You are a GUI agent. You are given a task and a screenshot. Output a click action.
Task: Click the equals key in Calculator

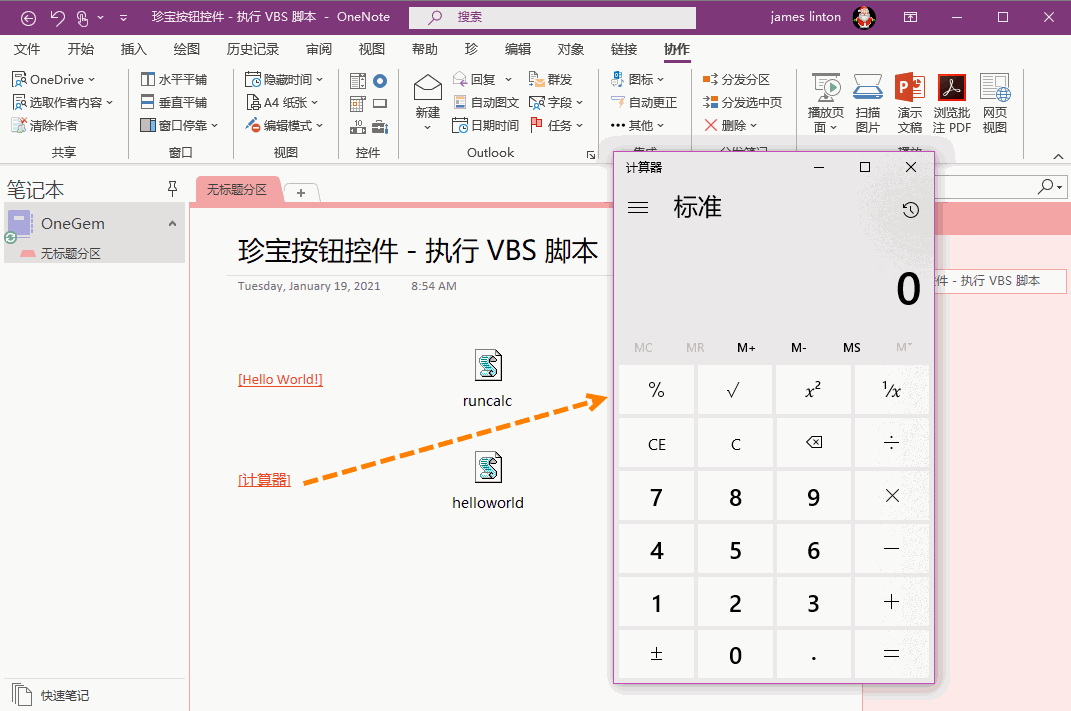point(891,654)
